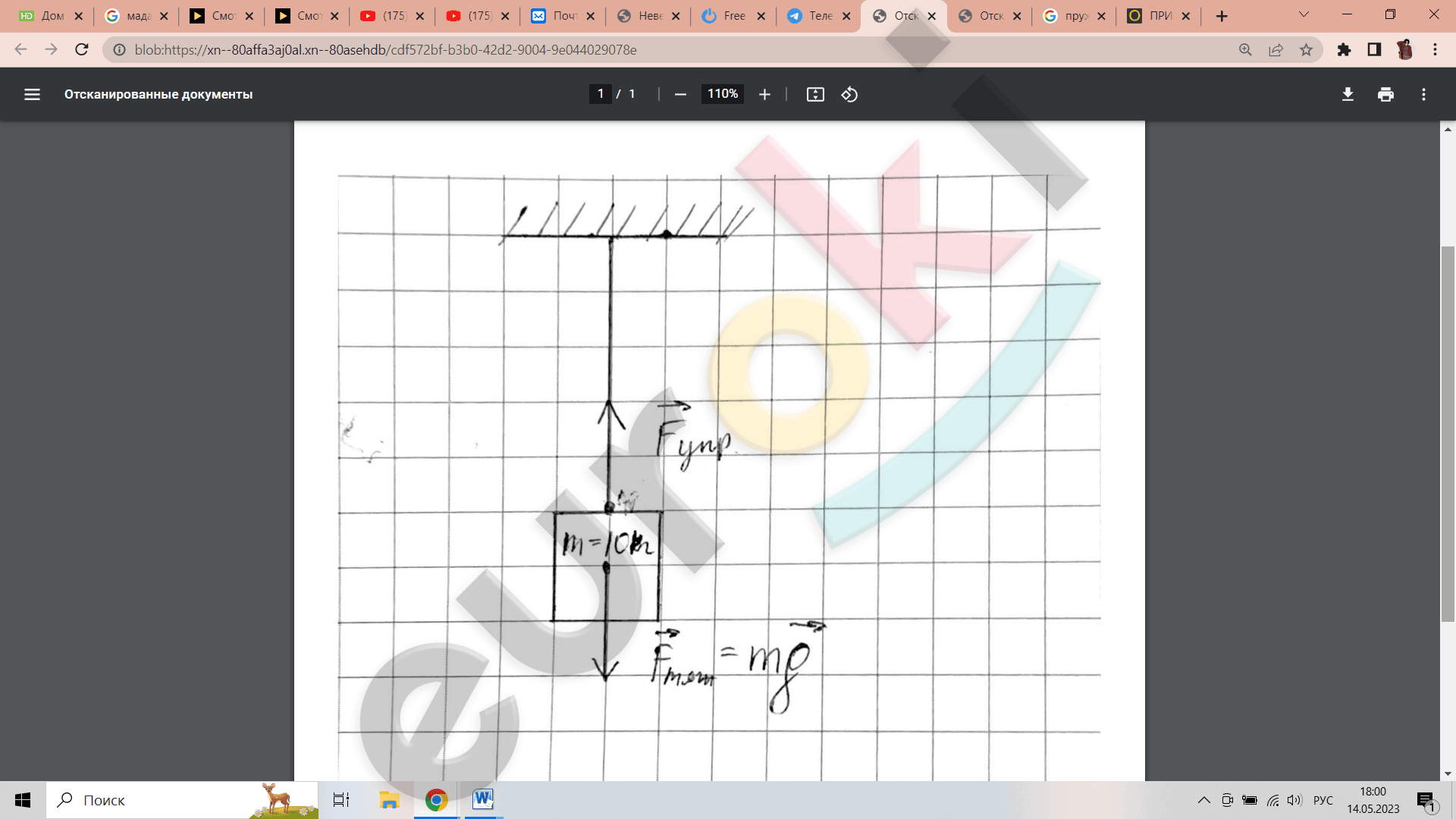Viewport: 1456px width, 819px height.
Task: Click the Windows search box 'Поиск'
Action: click(182, 800)
